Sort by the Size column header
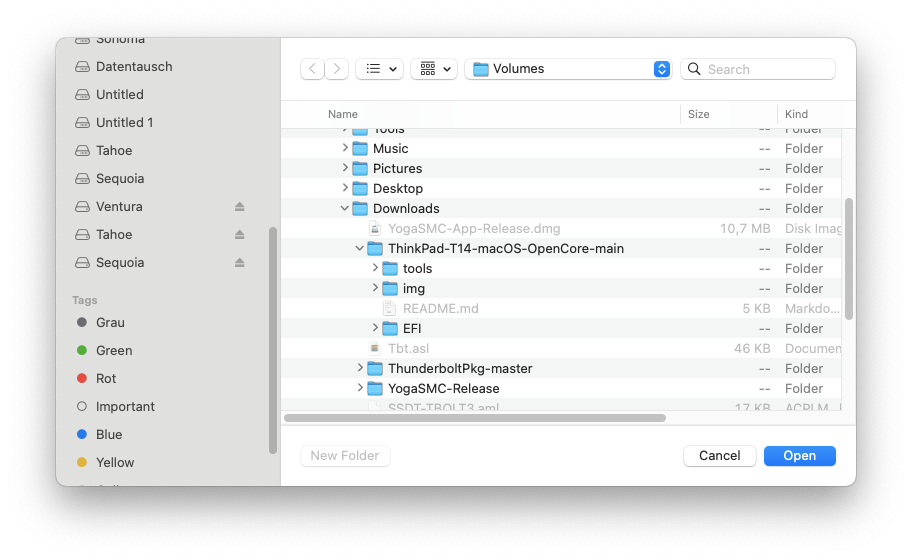This screenshot has height=560, width=912. click(699, 114)
